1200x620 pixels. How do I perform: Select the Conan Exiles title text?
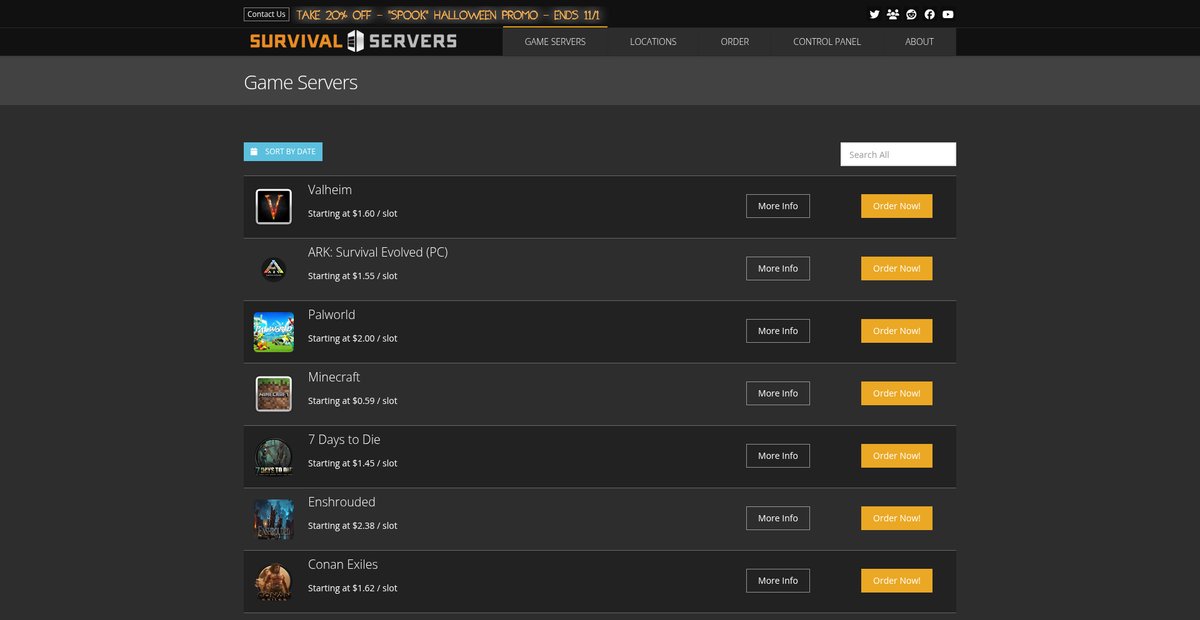click(343, 565)
